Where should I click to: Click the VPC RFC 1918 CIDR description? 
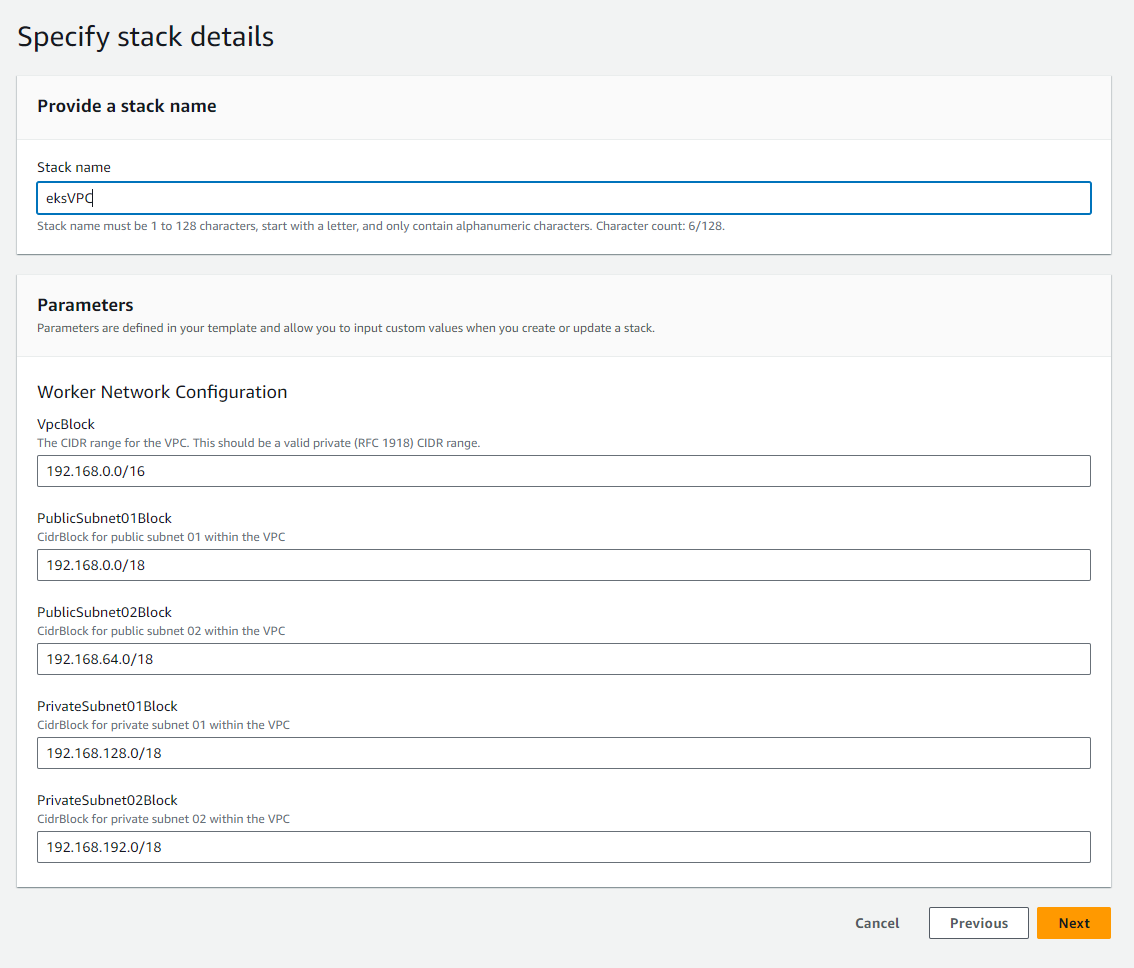259,443
